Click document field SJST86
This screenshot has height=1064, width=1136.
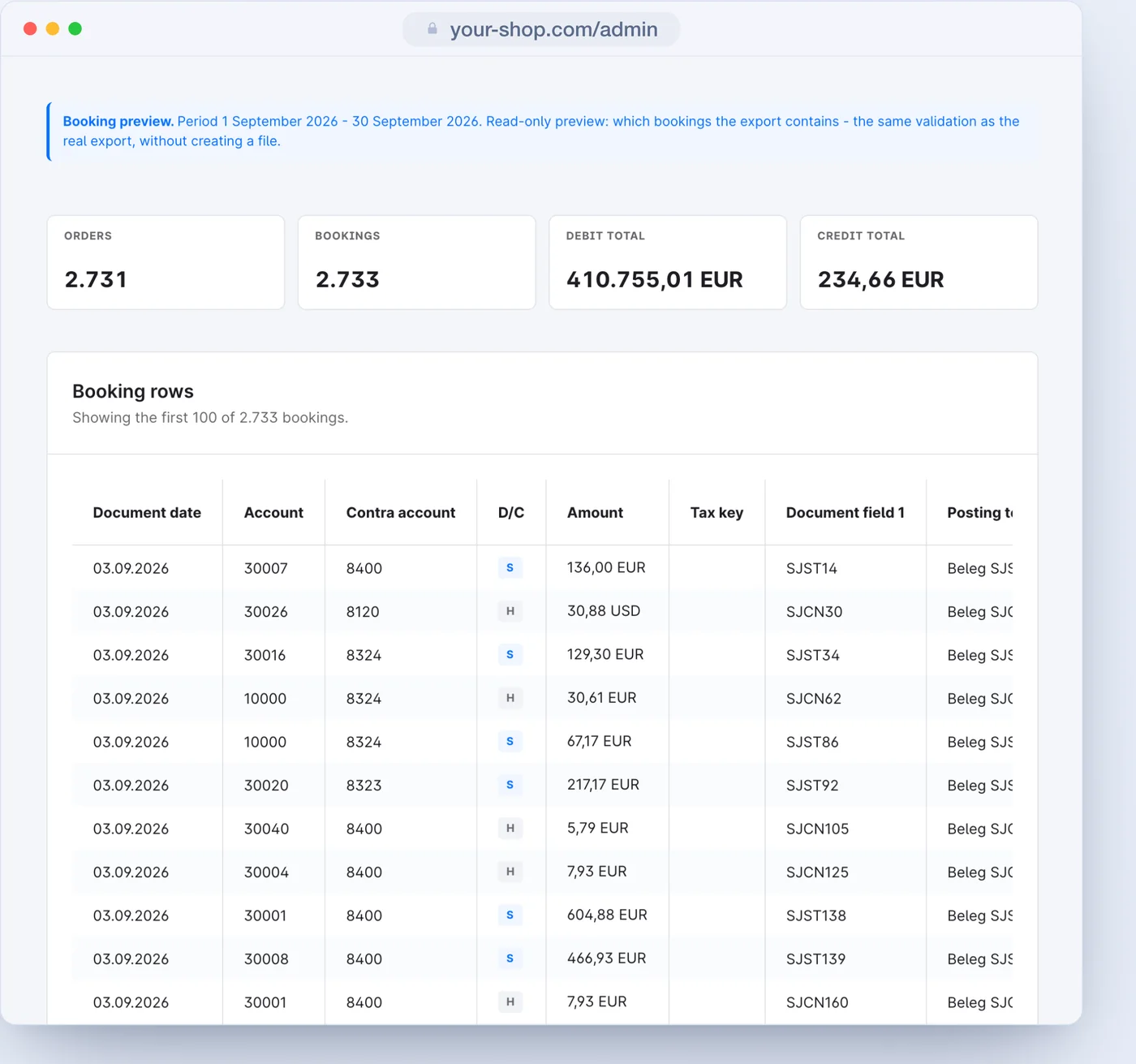pyautogui.click(x=812, y=742)
